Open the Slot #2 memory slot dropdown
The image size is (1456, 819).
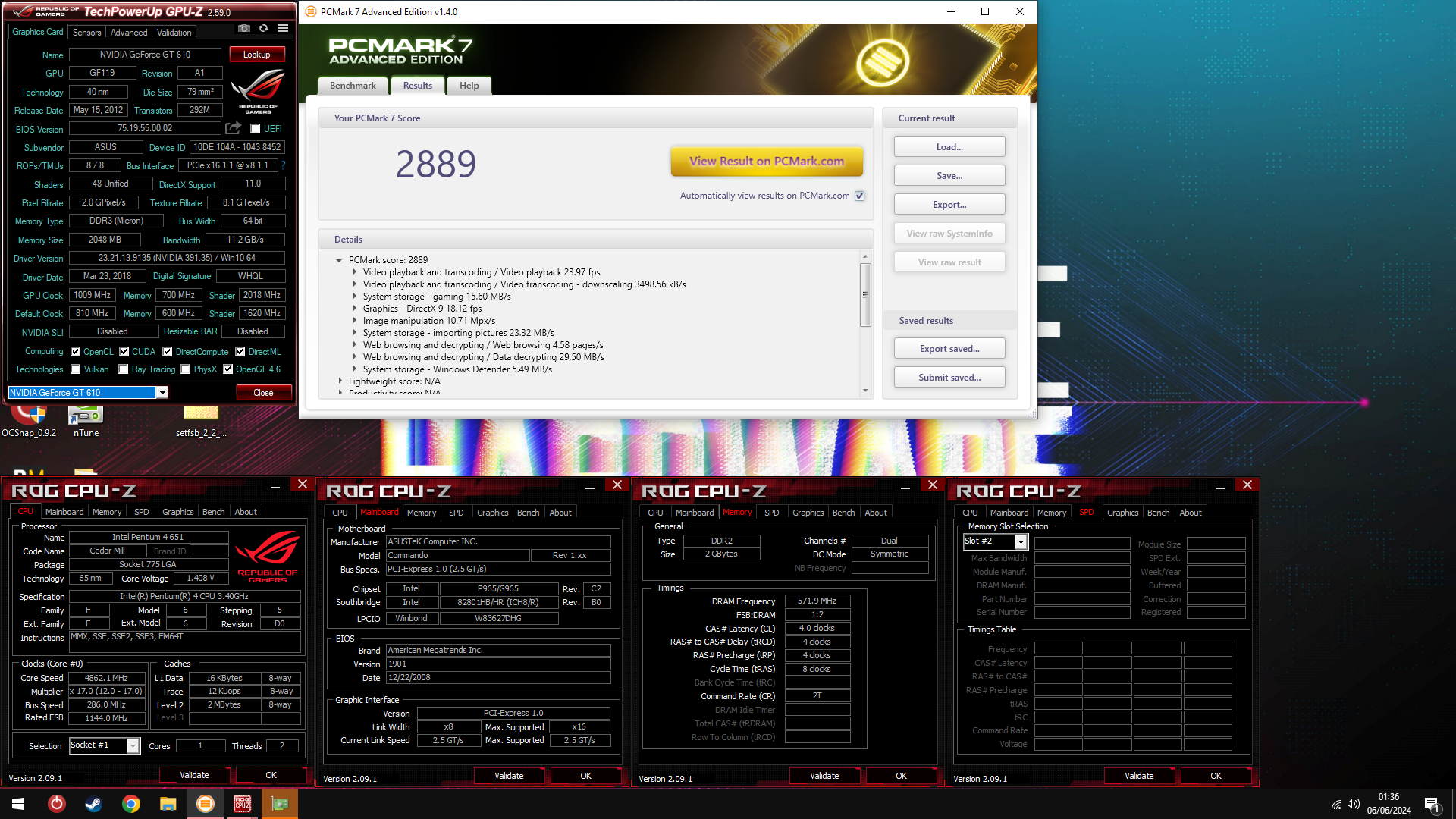click(1021, 541)
